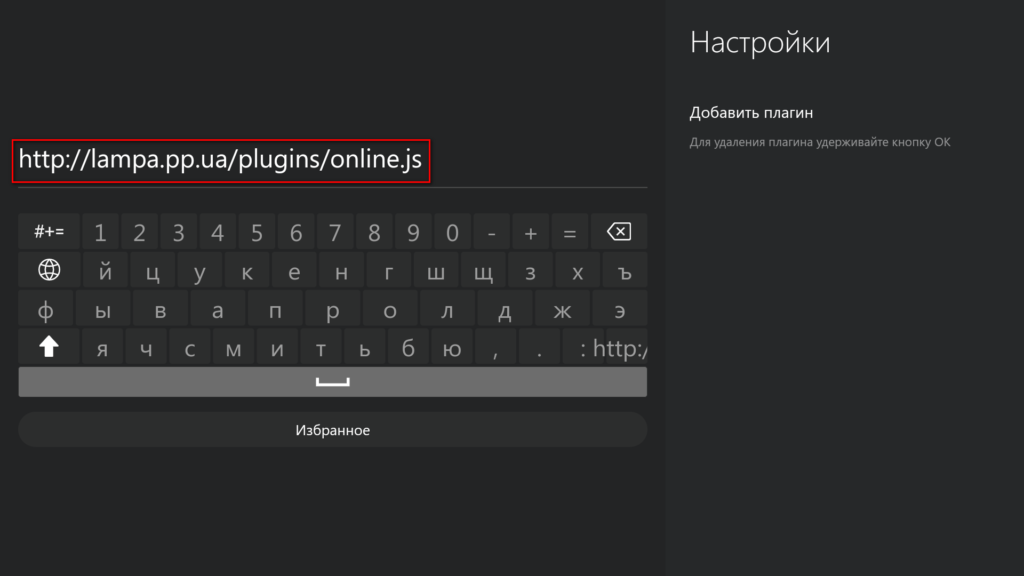Tap the plus sign key
1024x576 pixels.
[x=530, y=233]
